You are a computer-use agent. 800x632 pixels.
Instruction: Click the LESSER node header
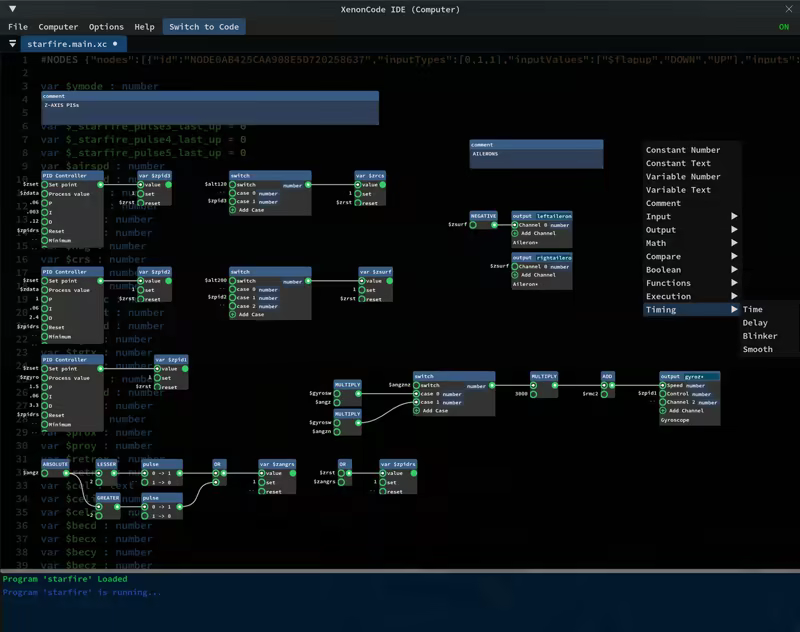click(x=106, y=465)
